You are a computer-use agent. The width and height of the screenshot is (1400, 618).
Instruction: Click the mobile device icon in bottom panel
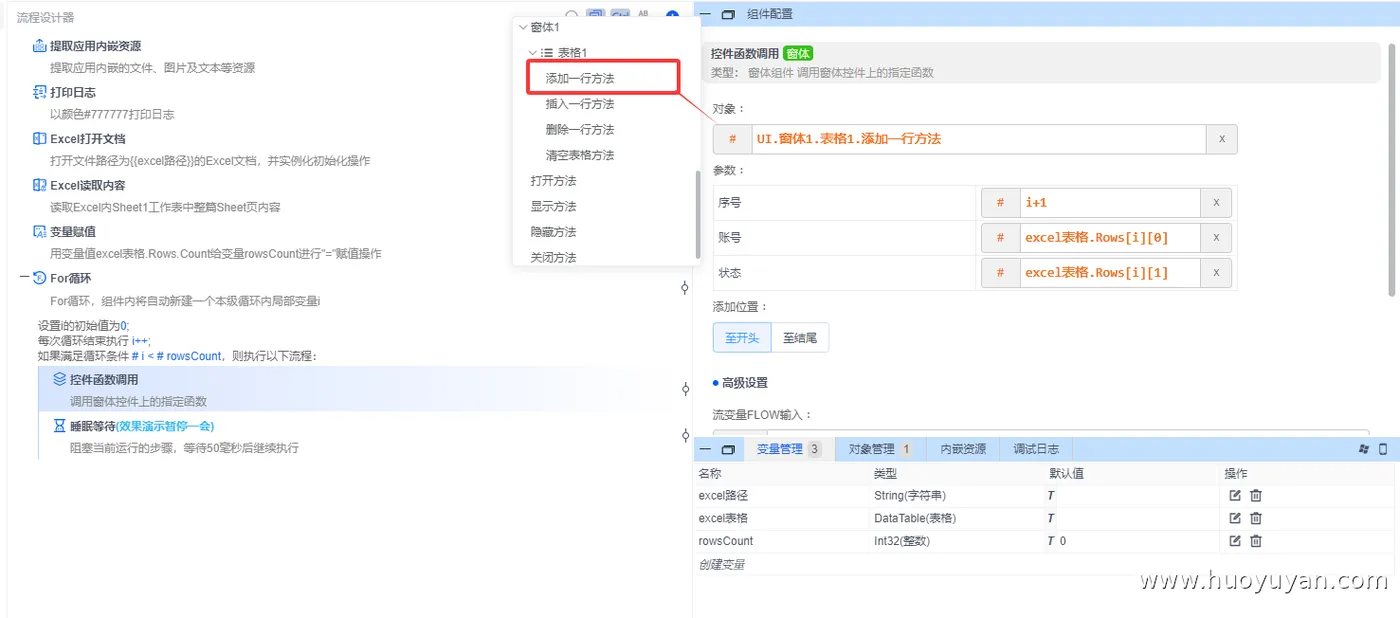[1383, 449]
